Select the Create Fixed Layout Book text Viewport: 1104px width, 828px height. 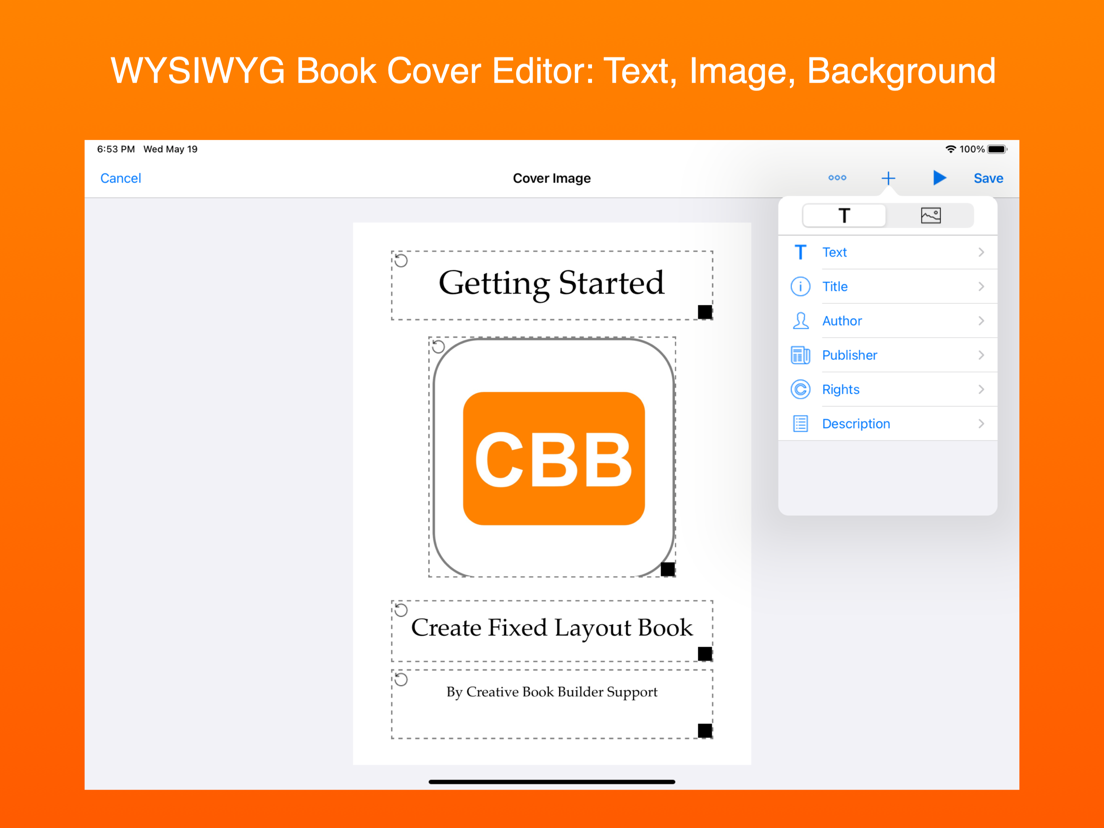click(551, 628)
